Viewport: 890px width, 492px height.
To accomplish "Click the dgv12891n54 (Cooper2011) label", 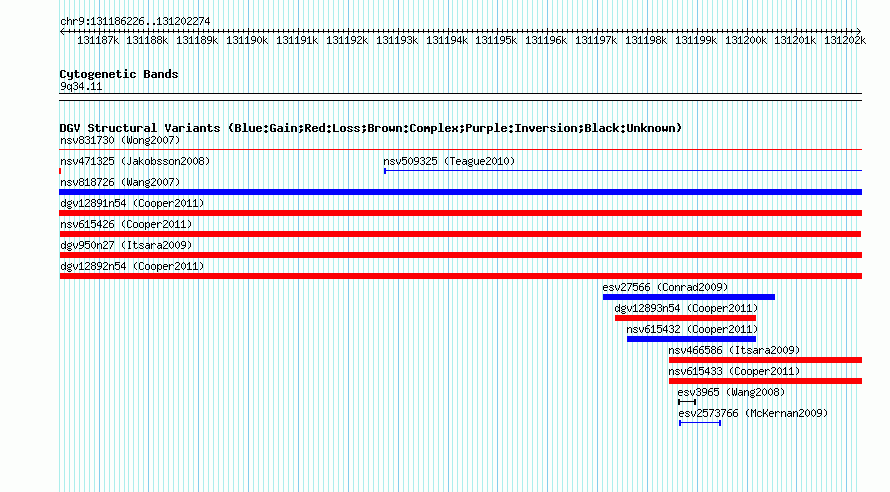I will click(132, 203).
